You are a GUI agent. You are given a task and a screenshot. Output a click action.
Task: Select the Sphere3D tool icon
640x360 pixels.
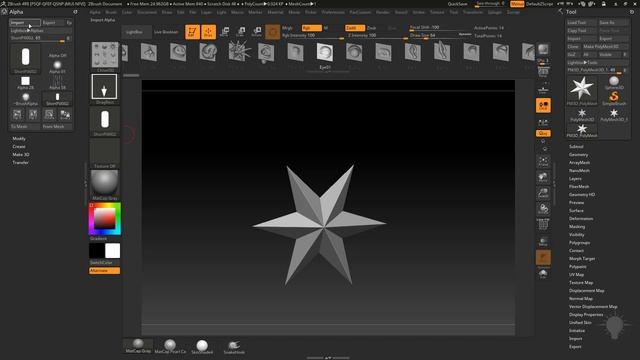click(614, 82)
